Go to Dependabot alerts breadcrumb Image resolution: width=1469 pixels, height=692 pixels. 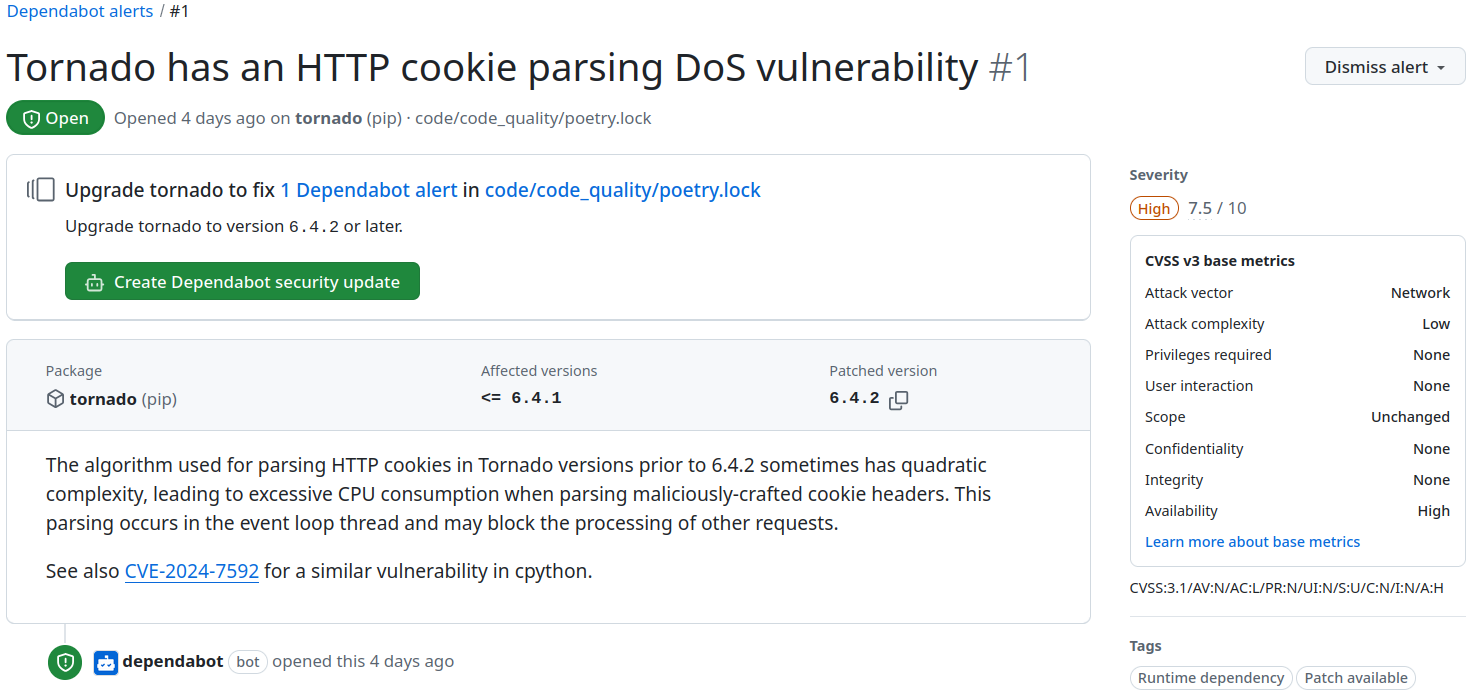point(80,12)
